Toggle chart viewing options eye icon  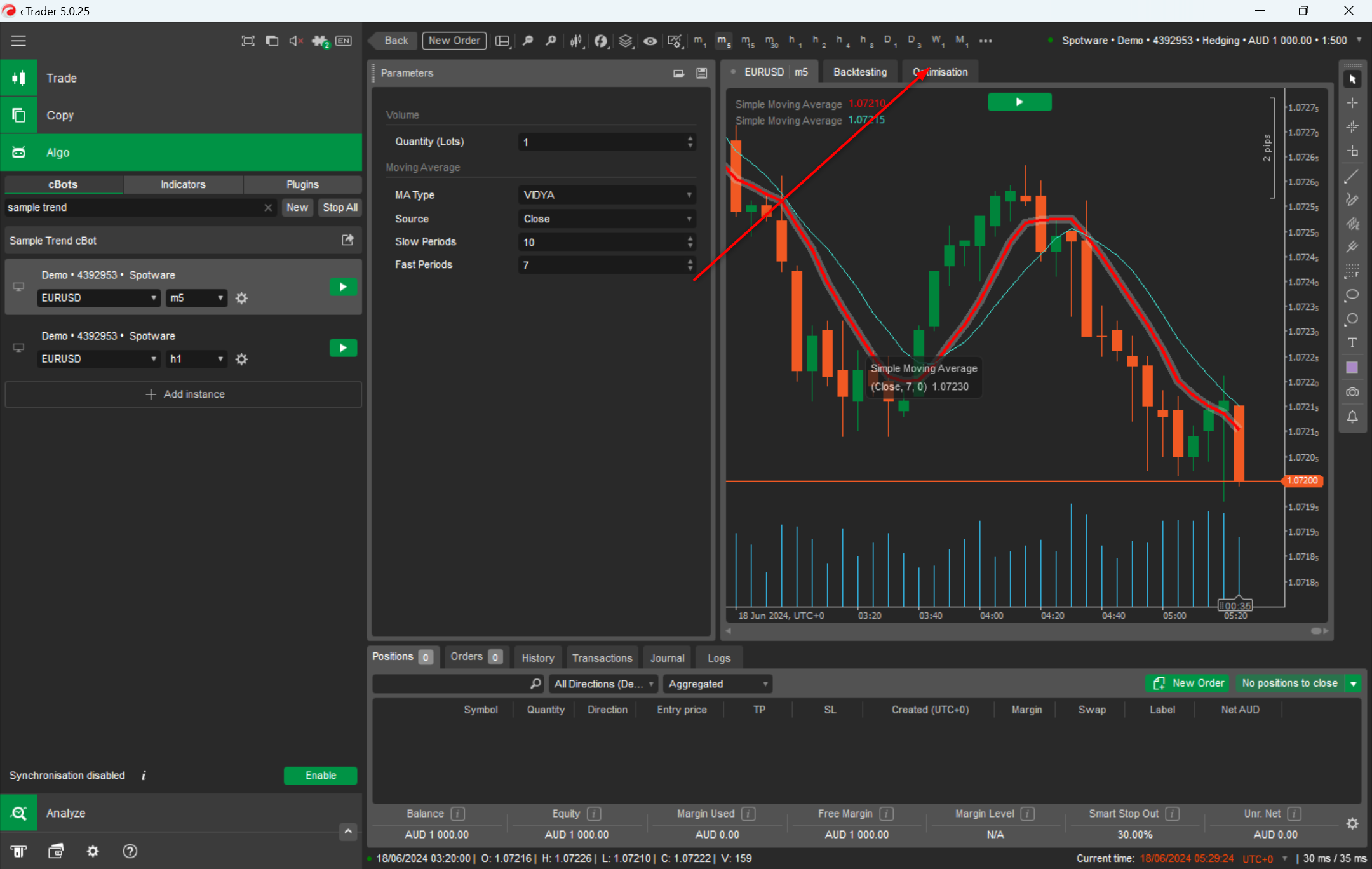[650, 41]
